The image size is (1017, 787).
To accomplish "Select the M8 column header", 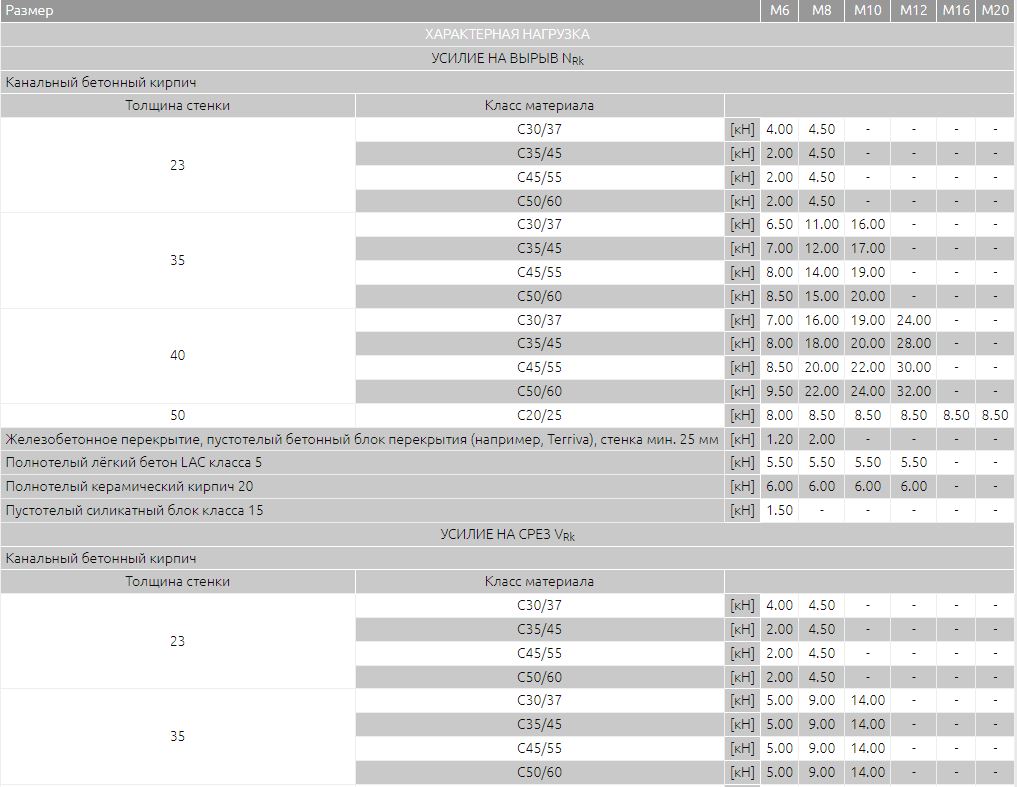I will (x=821, y=10).
